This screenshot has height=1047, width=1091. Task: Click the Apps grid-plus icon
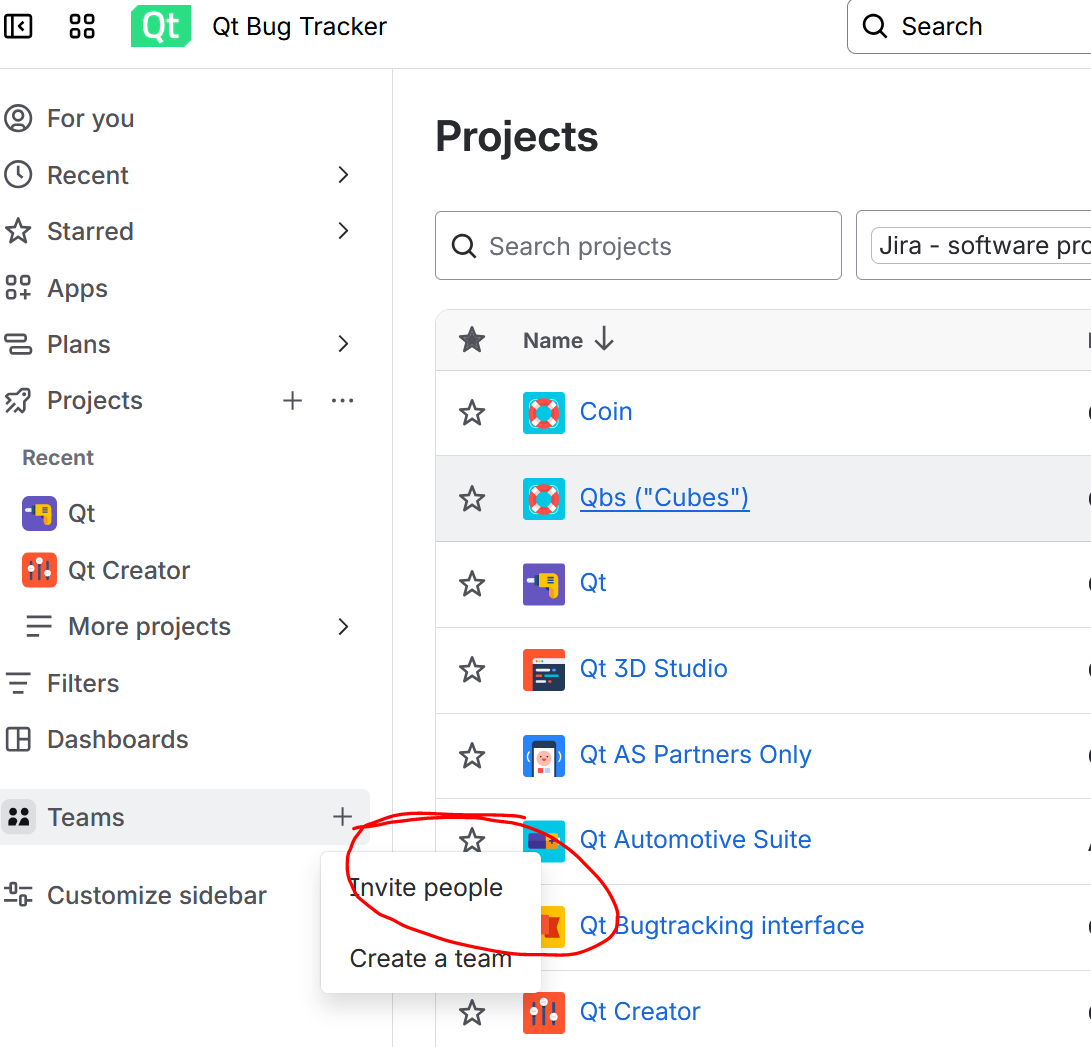18,287
